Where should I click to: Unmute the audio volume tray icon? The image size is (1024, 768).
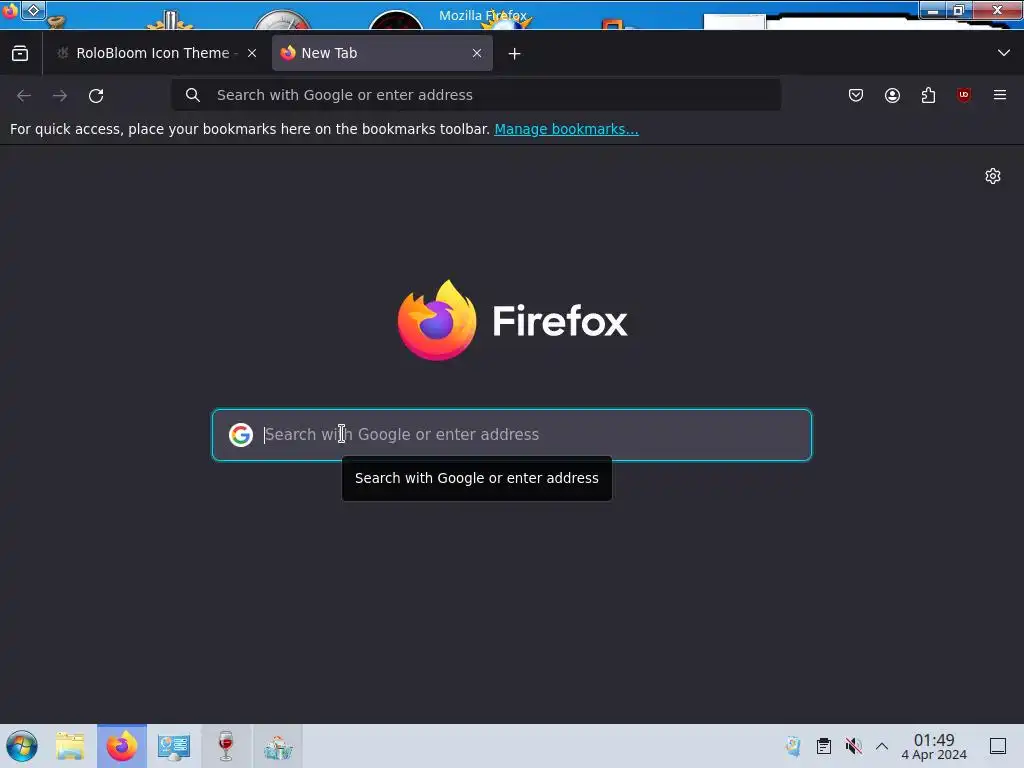(854, 746)
